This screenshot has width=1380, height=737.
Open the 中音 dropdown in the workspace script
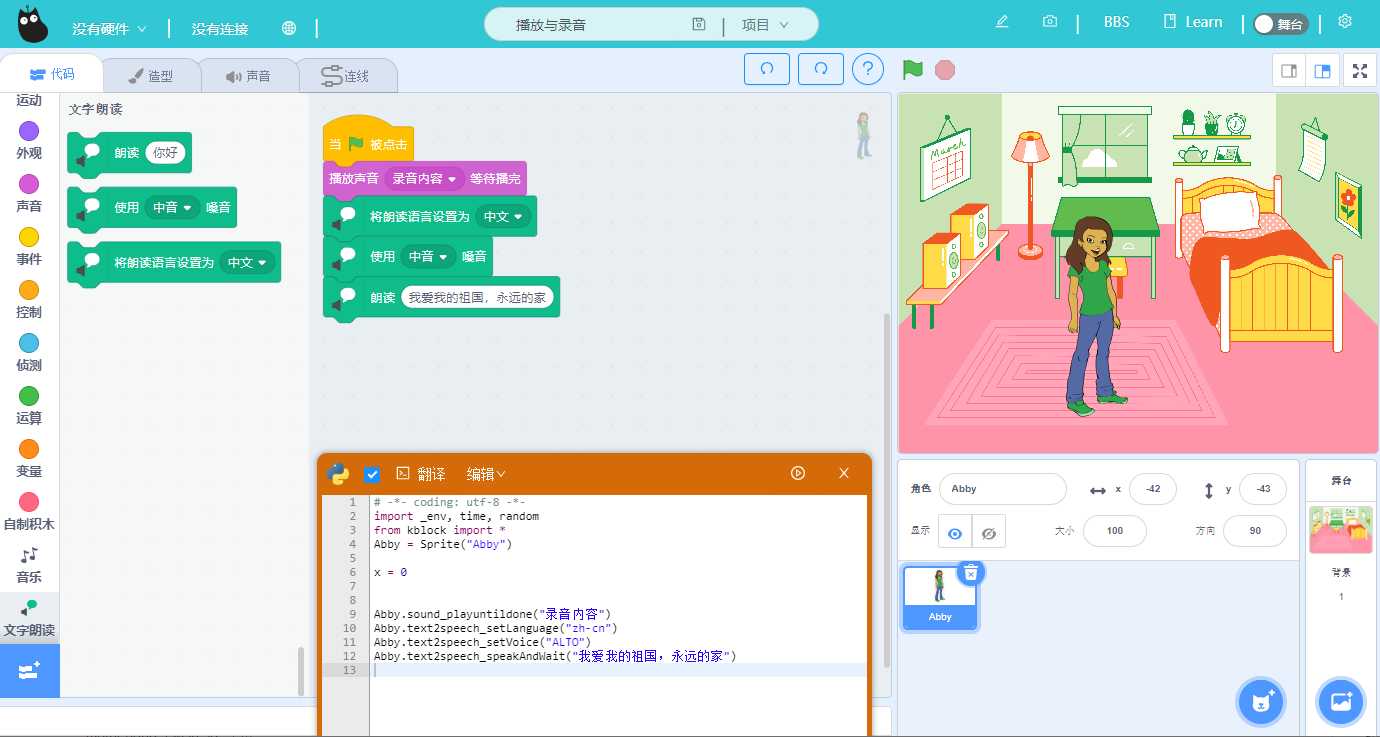(428, 256)
